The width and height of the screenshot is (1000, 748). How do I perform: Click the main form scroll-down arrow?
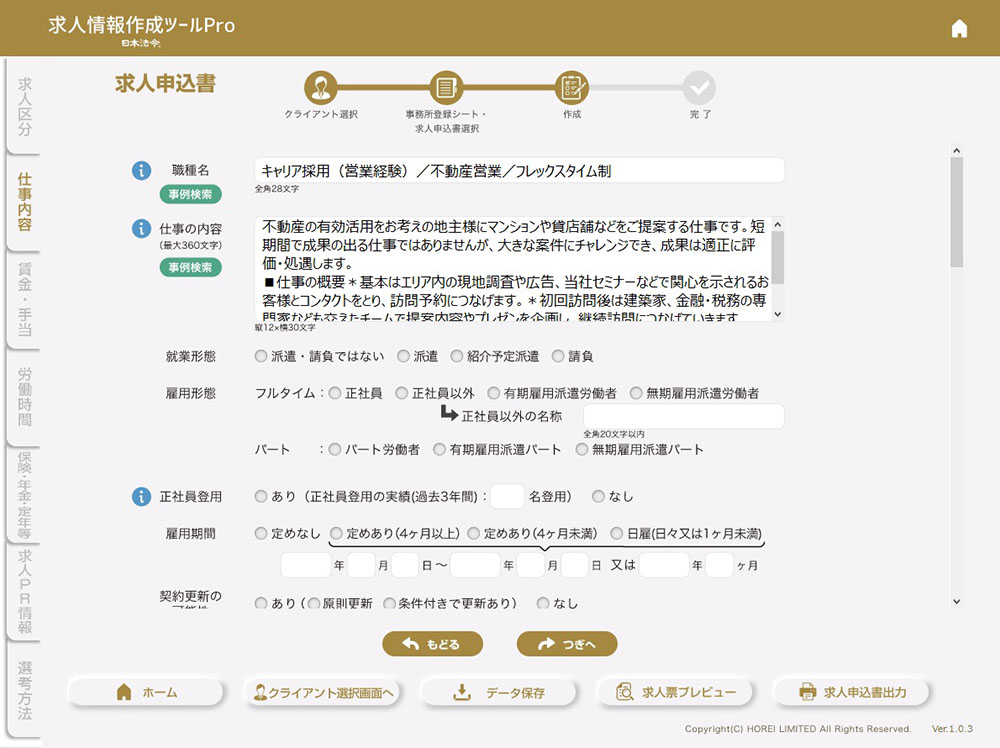point(956,601)
